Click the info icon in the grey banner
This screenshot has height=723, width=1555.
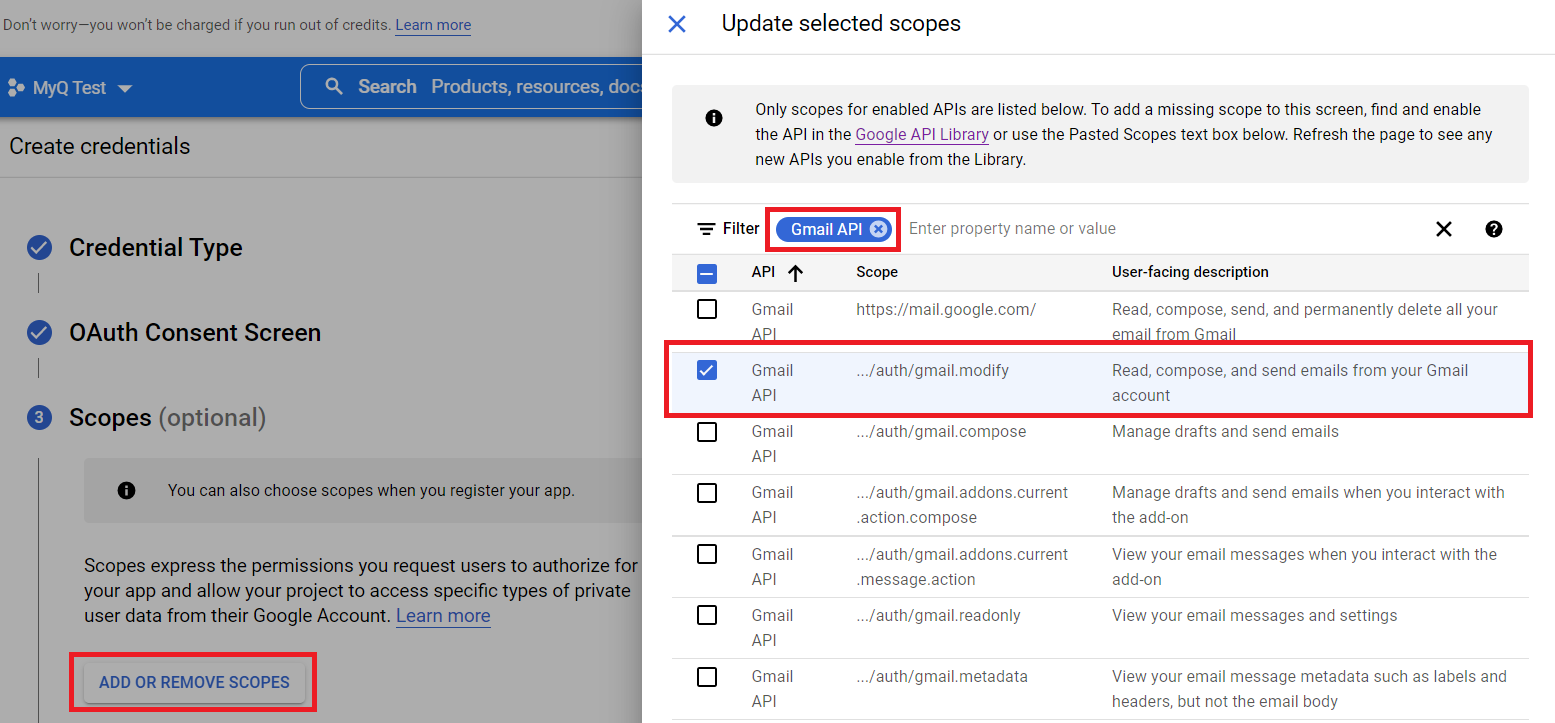pyautogui.click(x=714, y=117)
